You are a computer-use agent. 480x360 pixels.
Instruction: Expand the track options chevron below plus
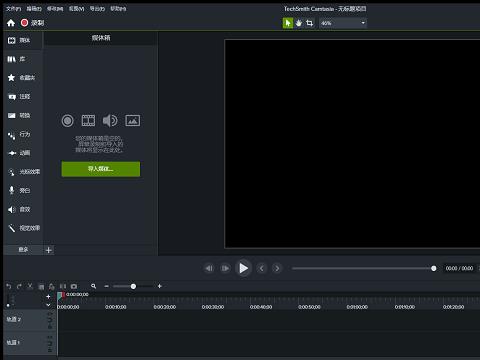pos(48,305)
